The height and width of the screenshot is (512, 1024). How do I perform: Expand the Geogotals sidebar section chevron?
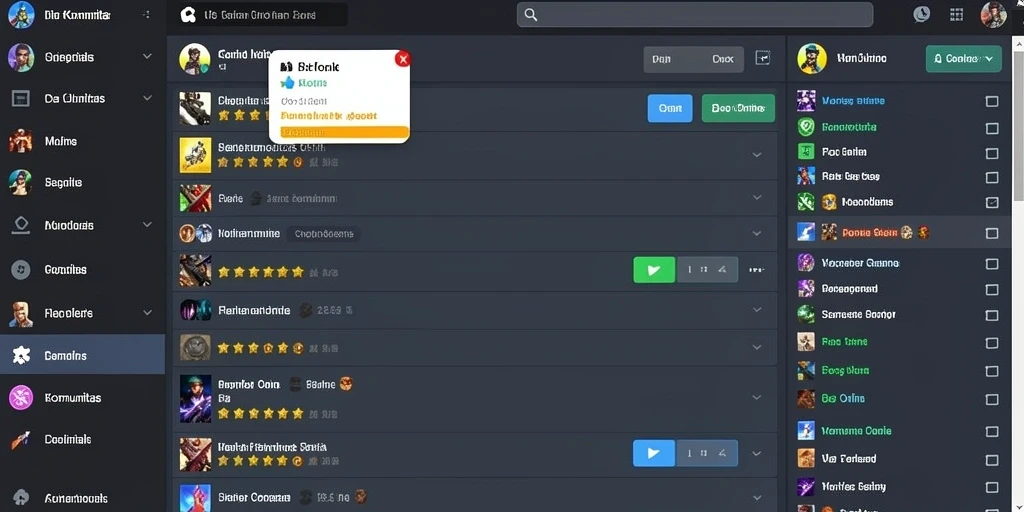147,57
